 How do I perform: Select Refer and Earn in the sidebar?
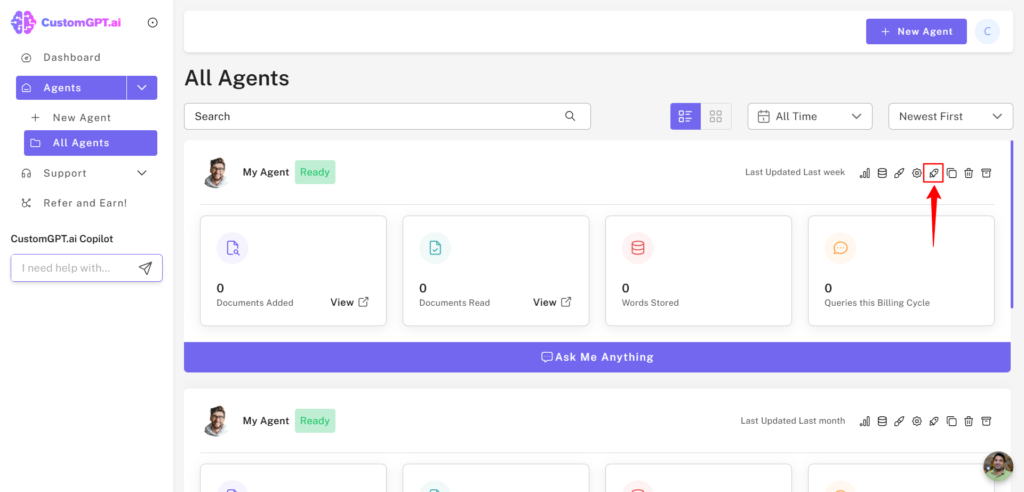[84, 203]
